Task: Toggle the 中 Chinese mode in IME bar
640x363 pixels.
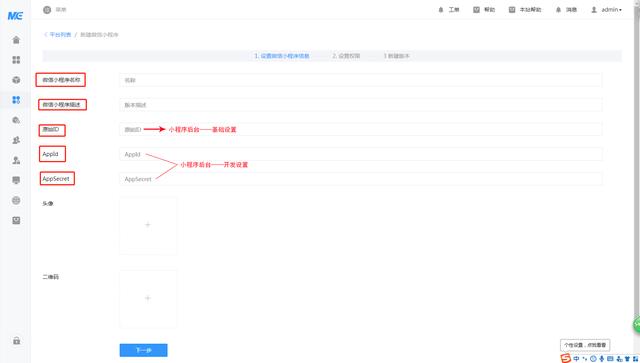Action: click(x=576, y=359)
